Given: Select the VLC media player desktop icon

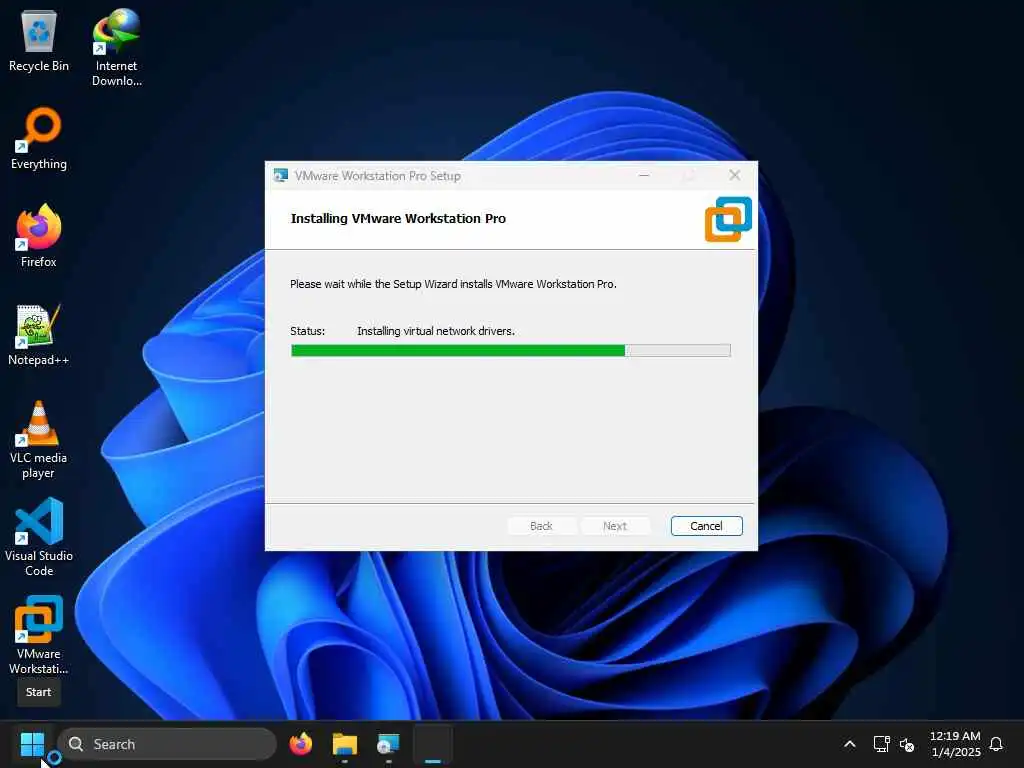Looking at the screenshot, I should coord(39,440).
